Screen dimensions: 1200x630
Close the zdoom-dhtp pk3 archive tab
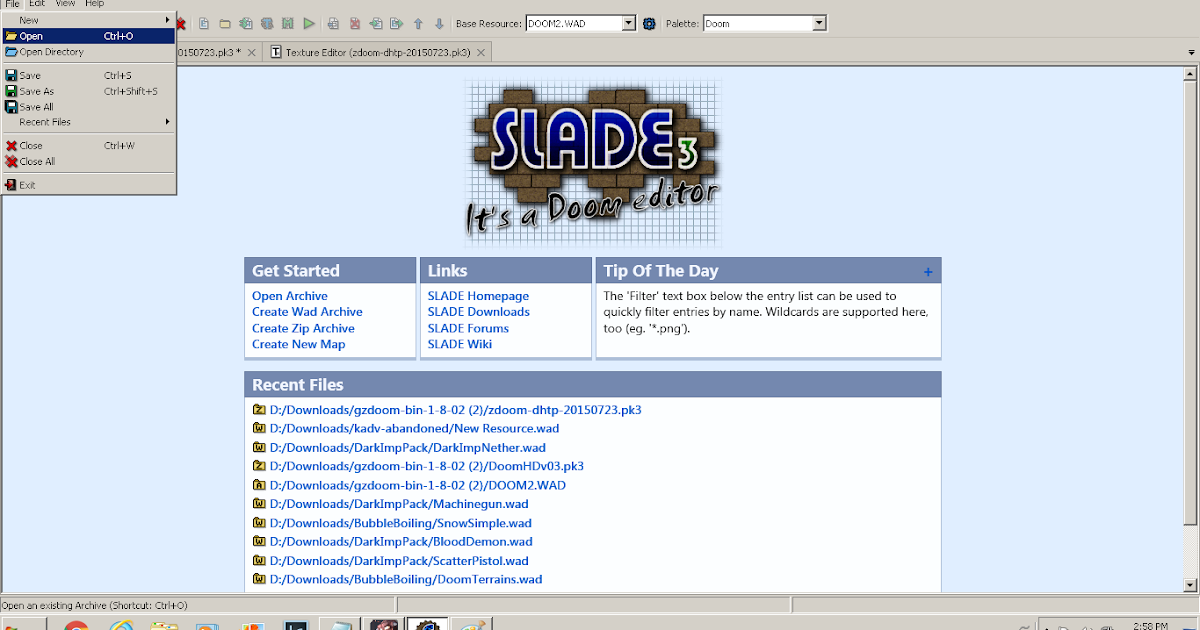point(252,52)
